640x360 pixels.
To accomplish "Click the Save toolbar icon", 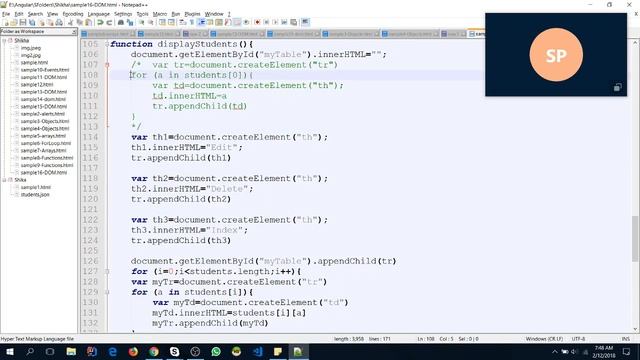I will coord(23,22).
